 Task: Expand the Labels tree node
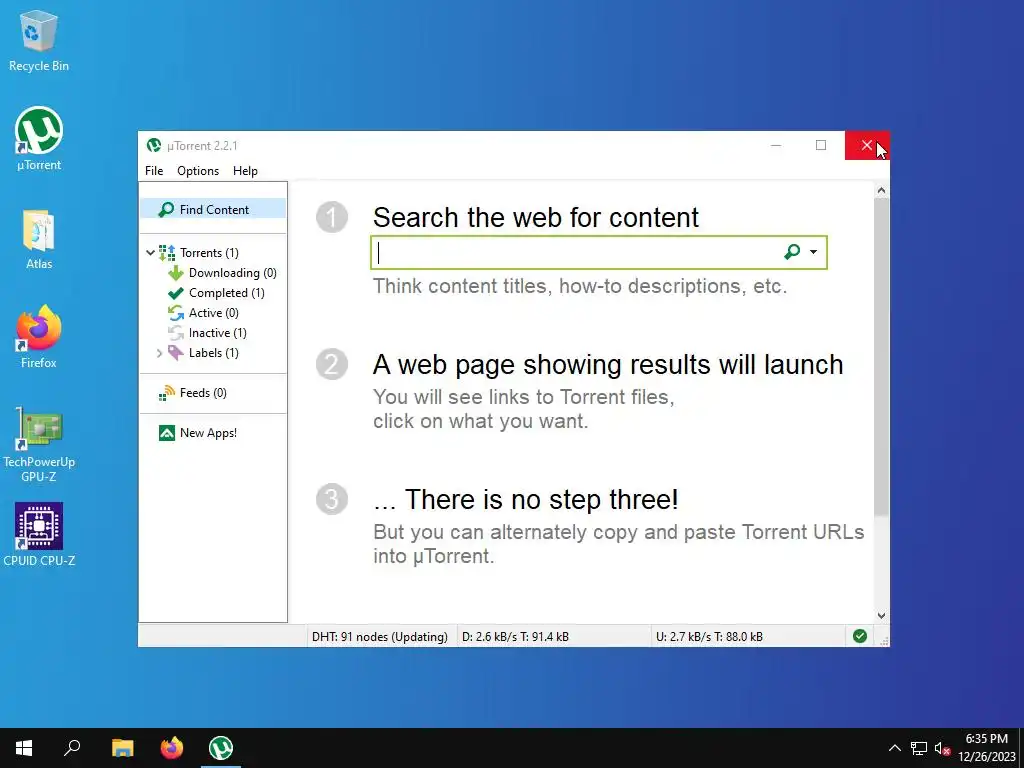pyautogui.click(x=159, y=353)
